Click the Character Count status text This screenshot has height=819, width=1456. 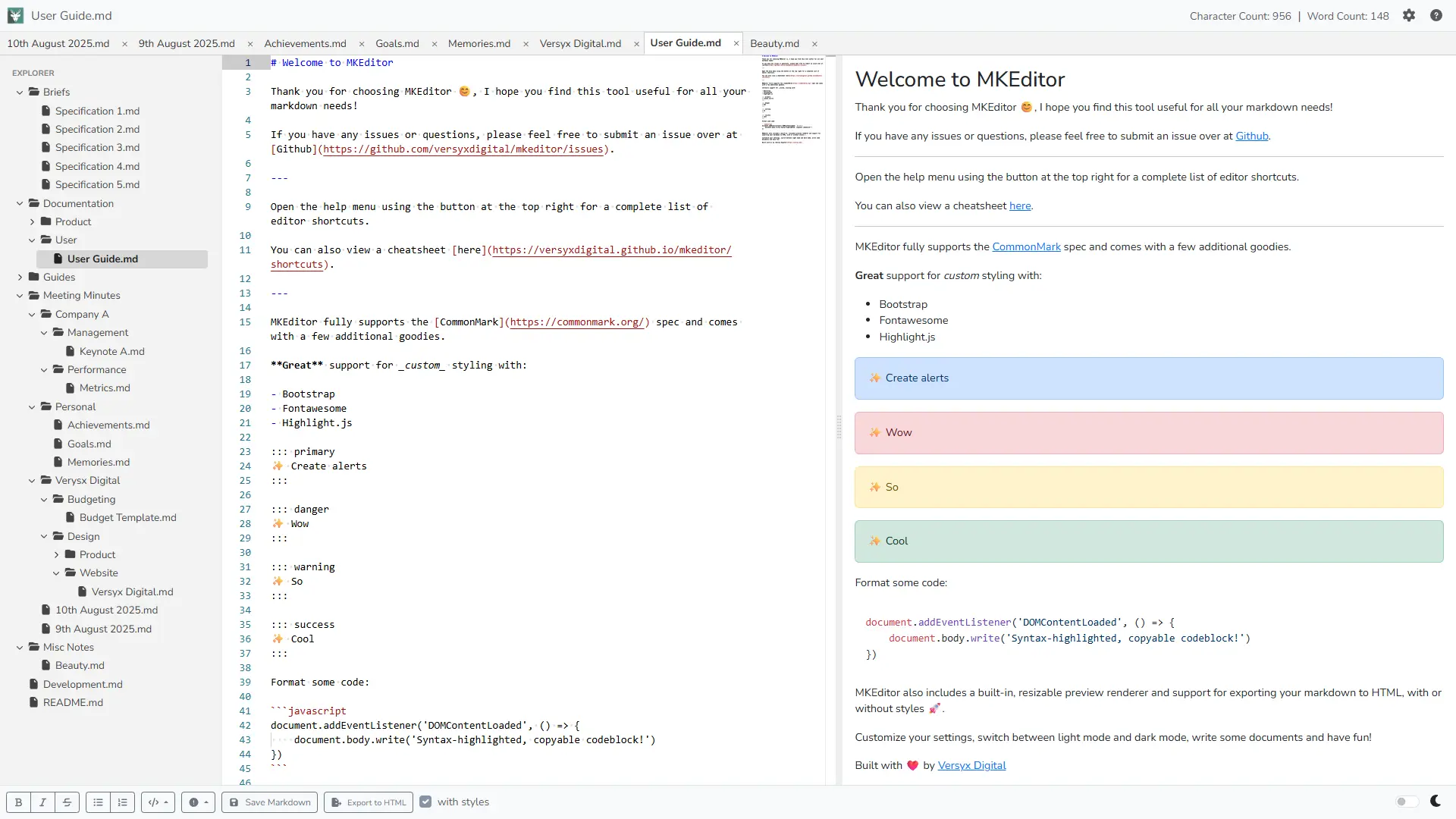coord(1240,16)
